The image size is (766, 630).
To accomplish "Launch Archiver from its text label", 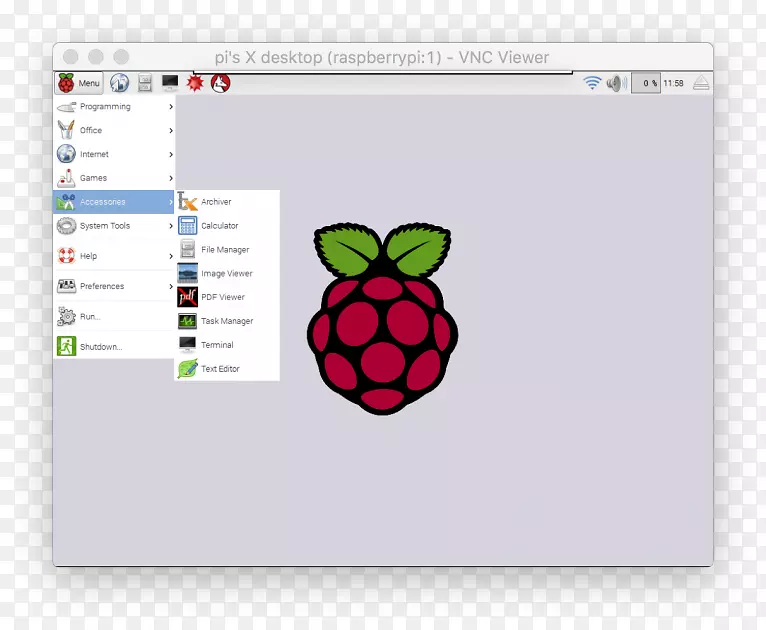I will pos(216,202).
